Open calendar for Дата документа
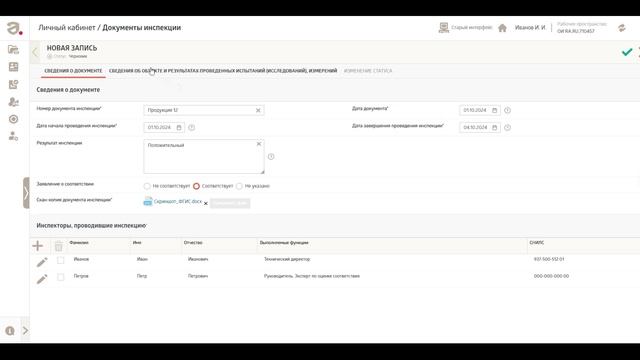The image size is (640, 360). (495, 110)
